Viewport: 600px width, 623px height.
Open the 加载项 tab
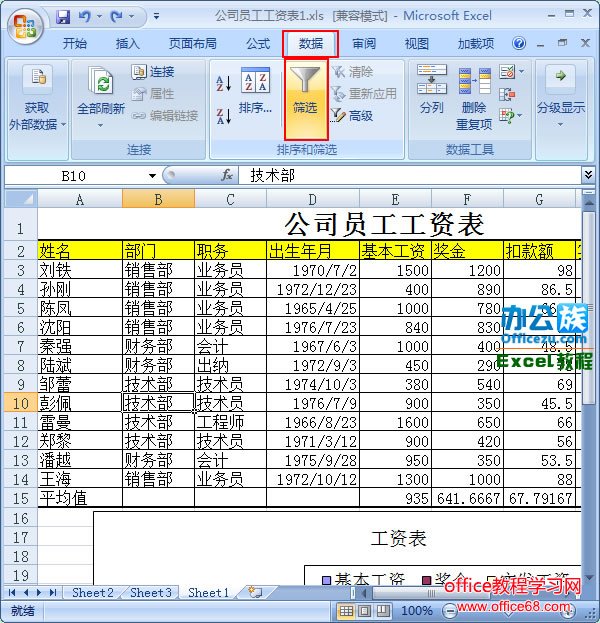[476, 44]
